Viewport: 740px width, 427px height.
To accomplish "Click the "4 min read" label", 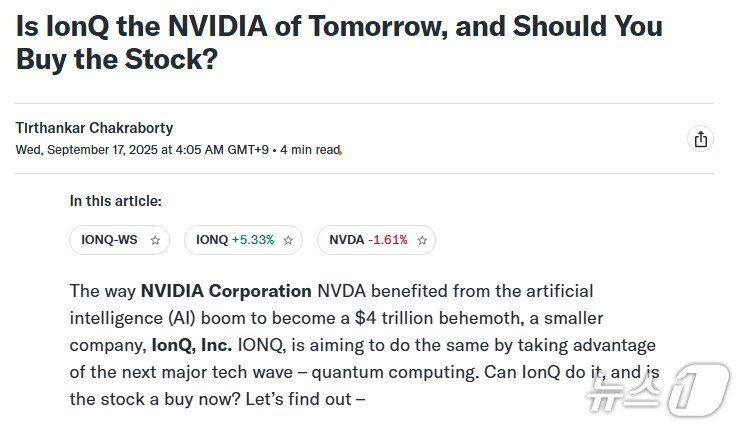I will tap(309, 150).
